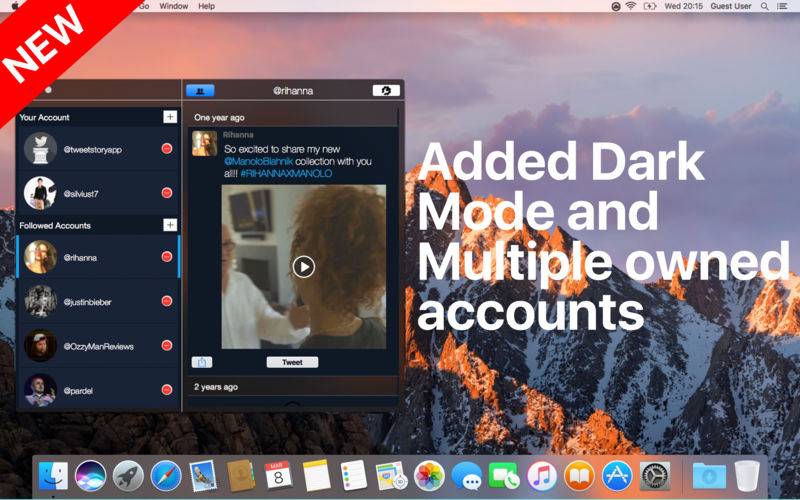Click the Tweet button below the video
800x500 pixels.
pos(292,362)
